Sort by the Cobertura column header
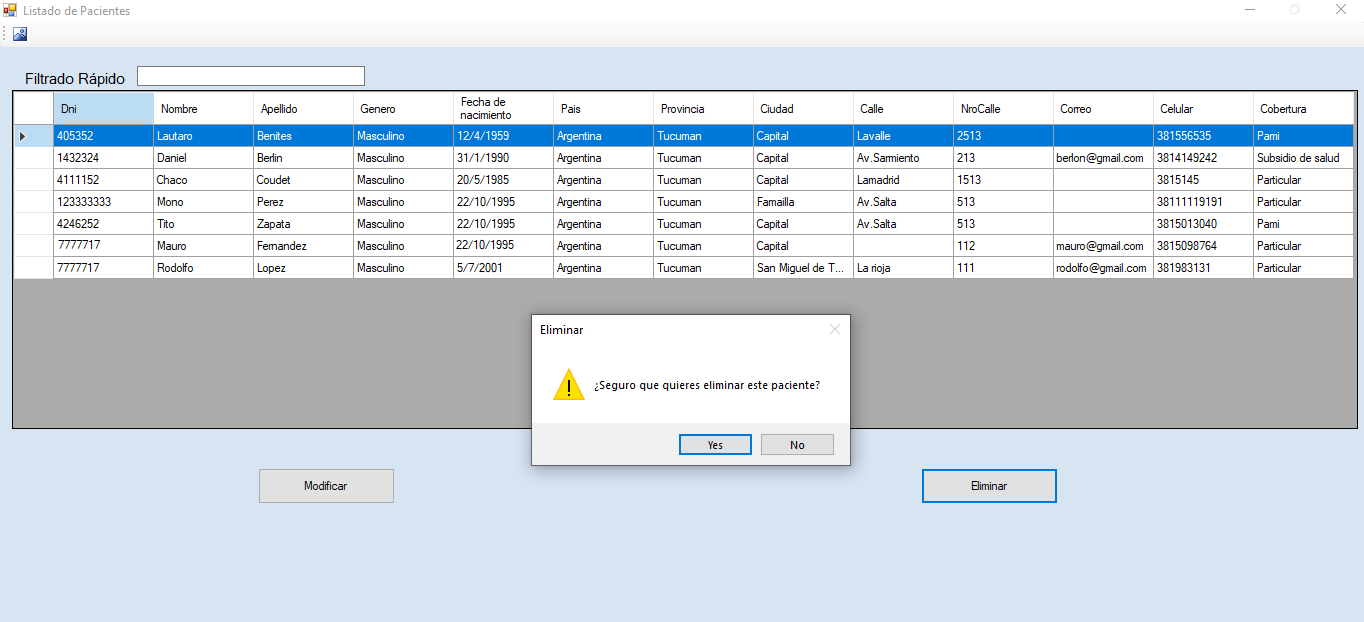Viewport: 1364px width, 622px height. click(1303, 109)
